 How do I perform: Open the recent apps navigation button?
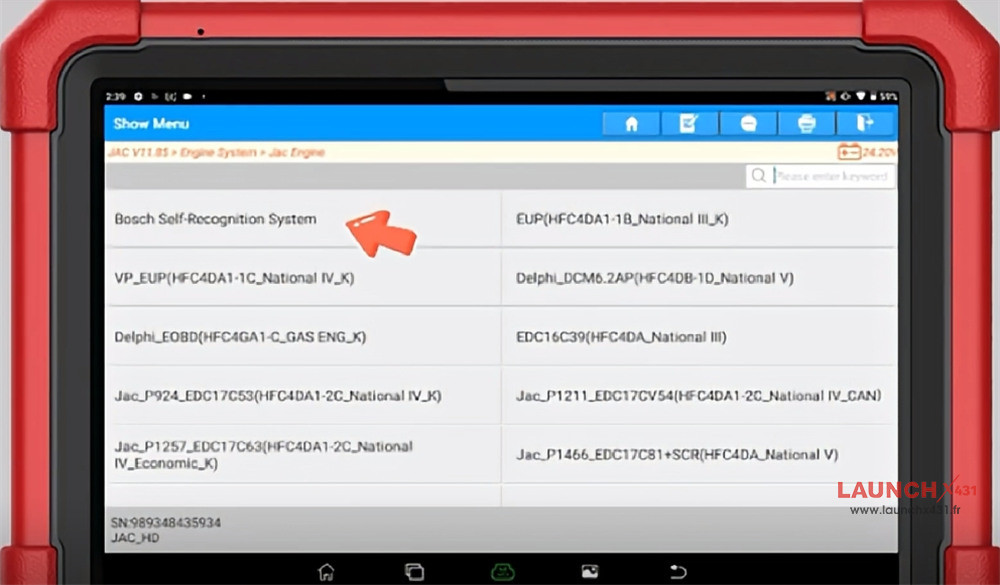click(413, 571)
